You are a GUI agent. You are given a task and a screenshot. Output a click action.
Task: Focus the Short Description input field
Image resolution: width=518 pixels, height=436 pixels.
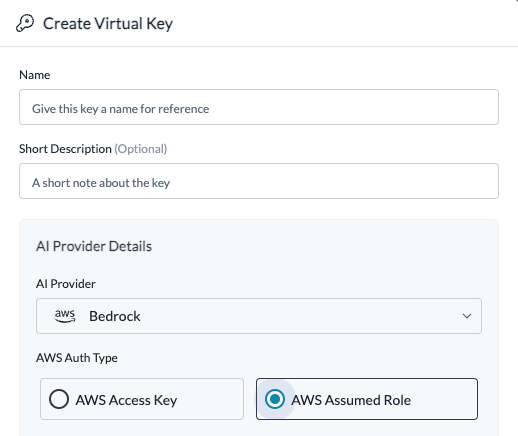point(259,181)
